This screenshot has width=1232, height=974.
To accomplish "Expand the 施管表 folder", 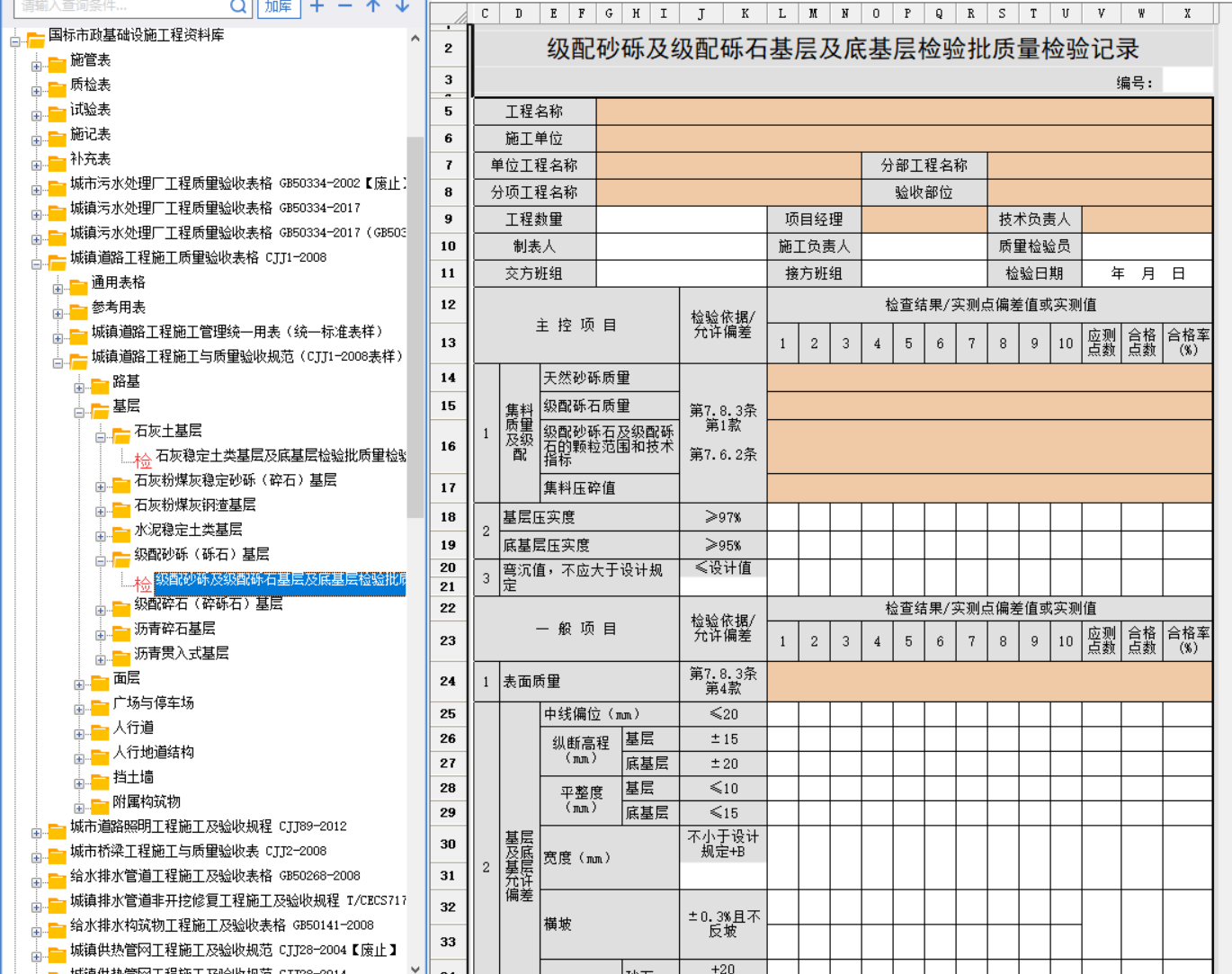I will tap(36, 66).
